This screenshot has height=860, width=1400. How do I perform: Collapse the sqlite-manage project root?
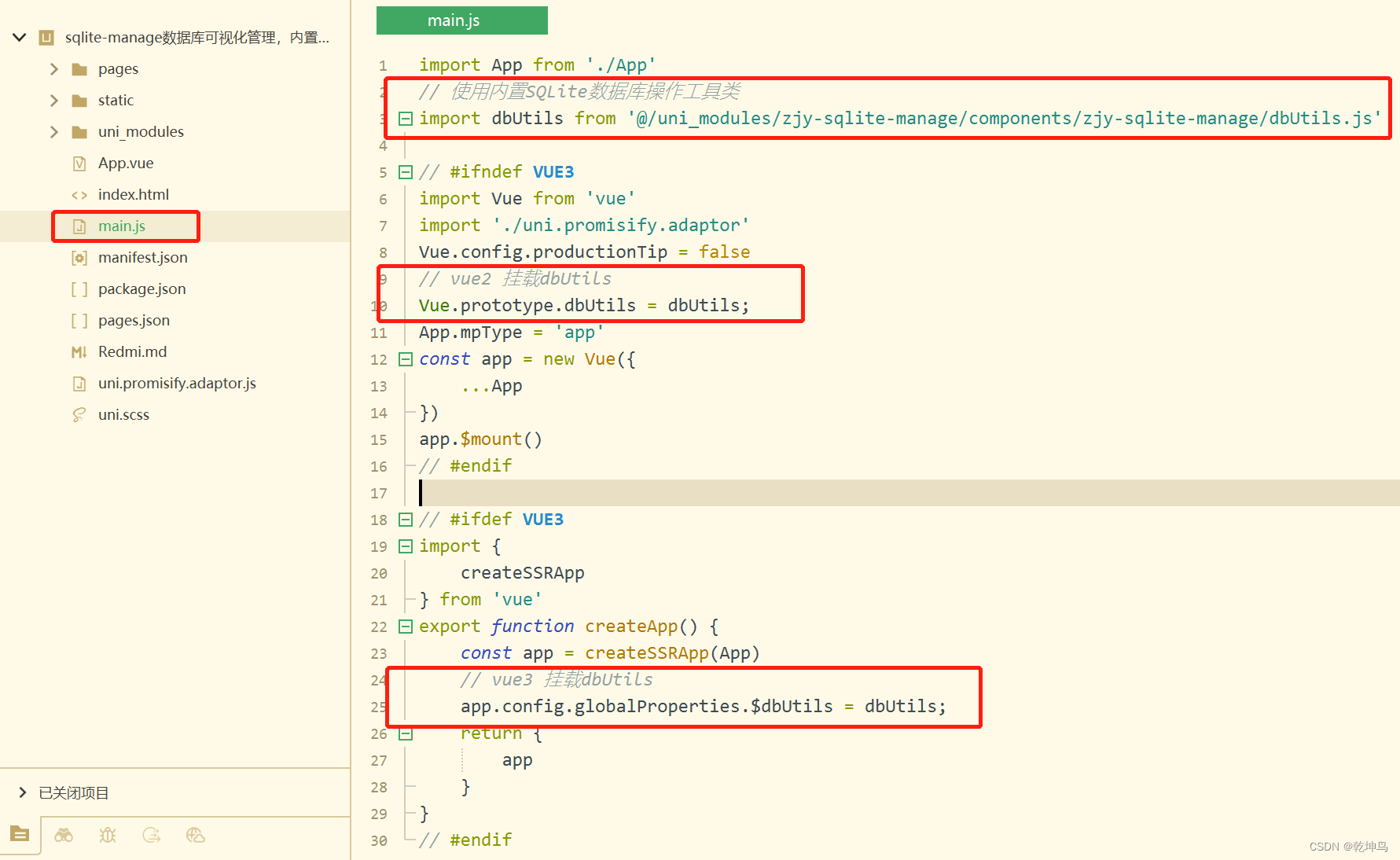coord(19,36)
